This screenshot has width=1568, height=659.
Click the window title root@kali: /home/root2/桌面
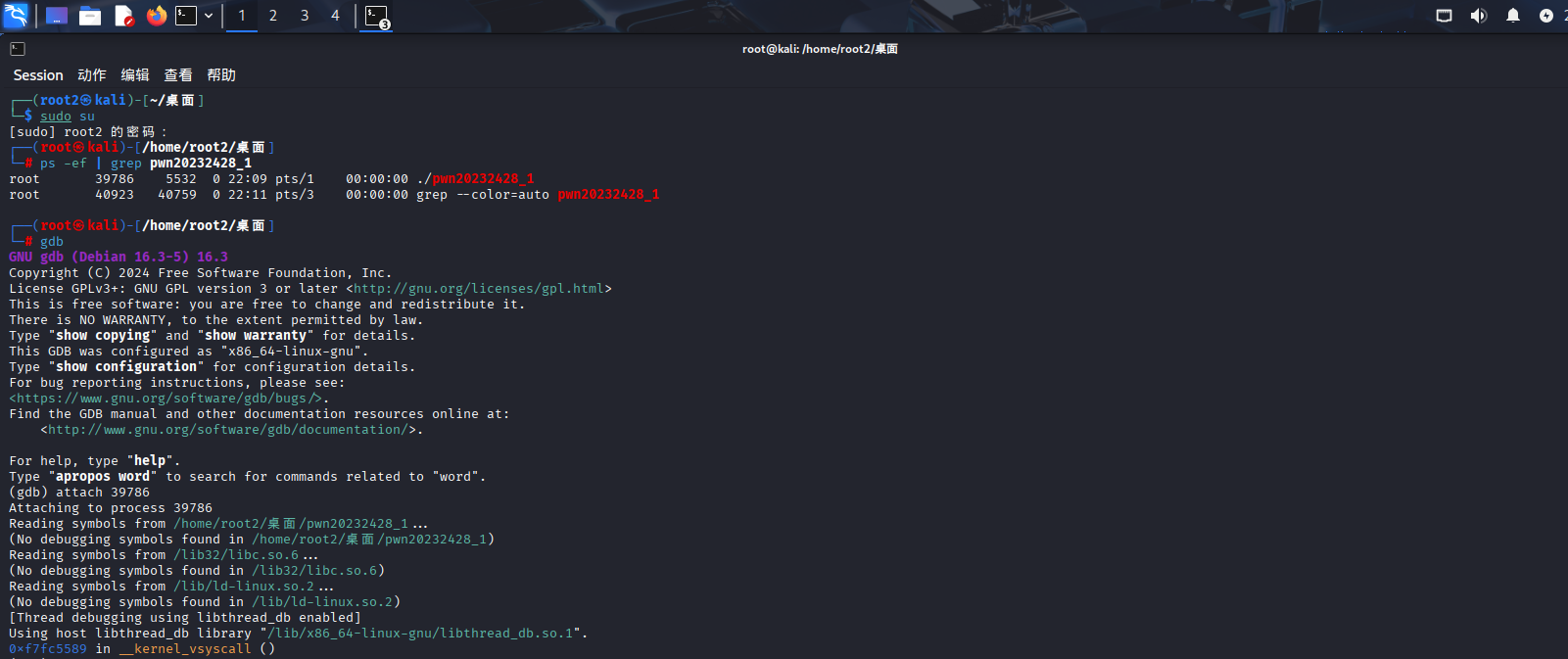[820, 49]
